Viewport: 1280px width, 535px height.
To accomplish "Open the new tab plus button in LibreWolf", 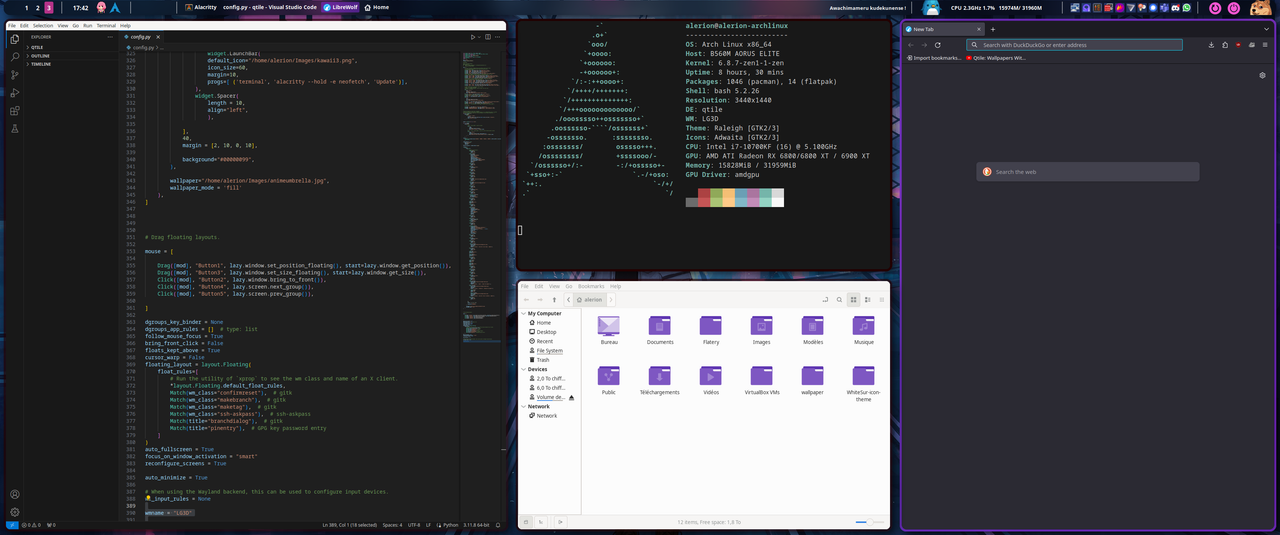I will click(x=993, y=29).
